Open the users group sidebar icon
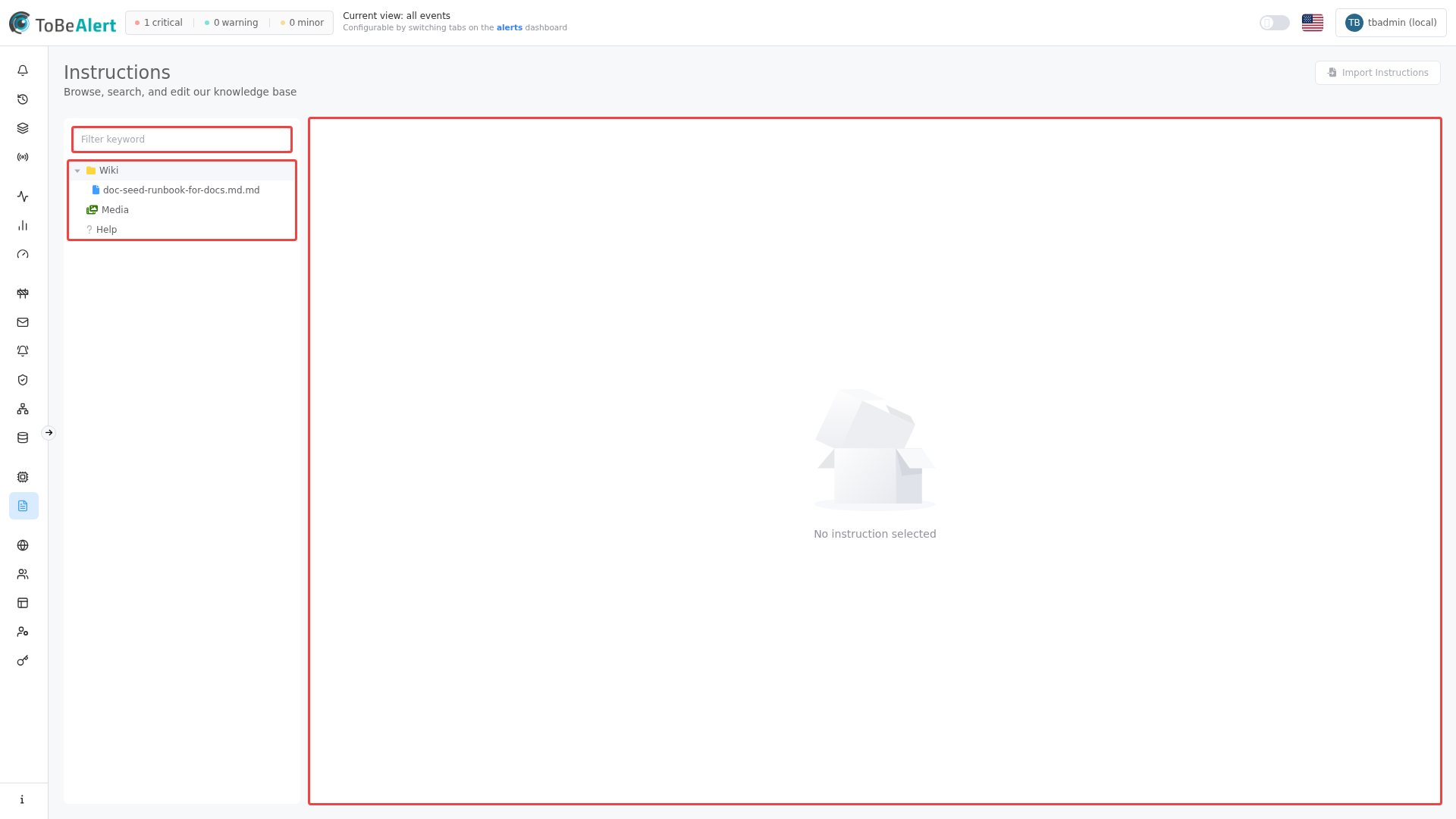This screenshot has height=819, width=1456. tap(23, 574)
